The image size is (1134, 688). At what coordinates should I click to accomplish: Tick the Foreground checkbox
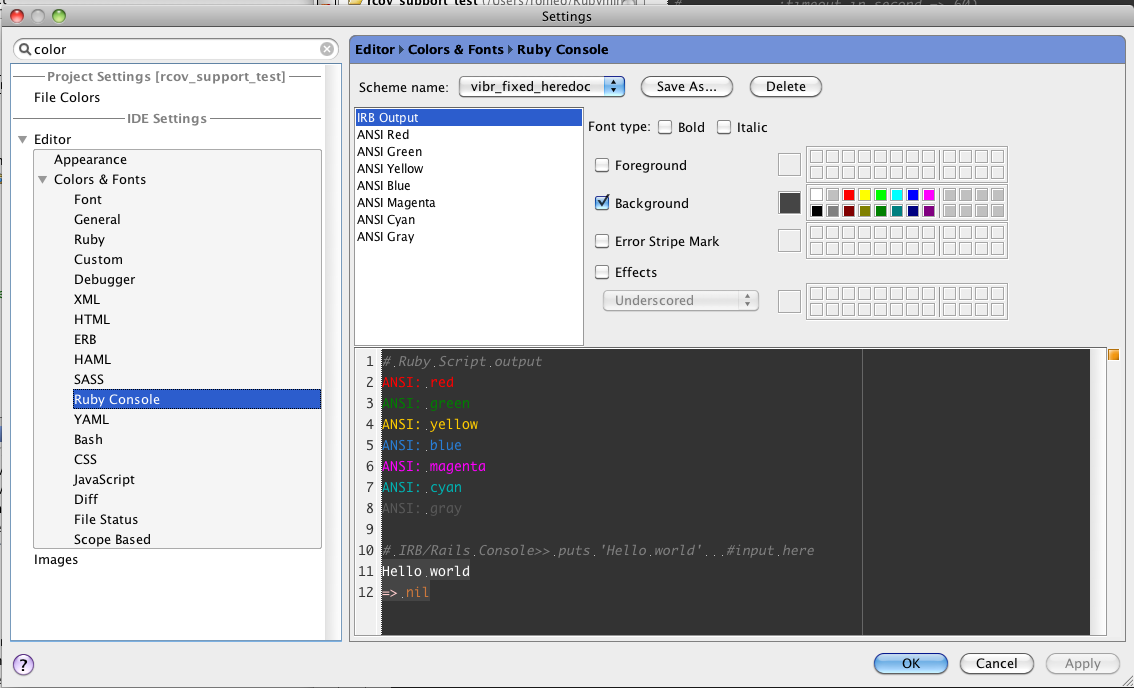(602, 166)
